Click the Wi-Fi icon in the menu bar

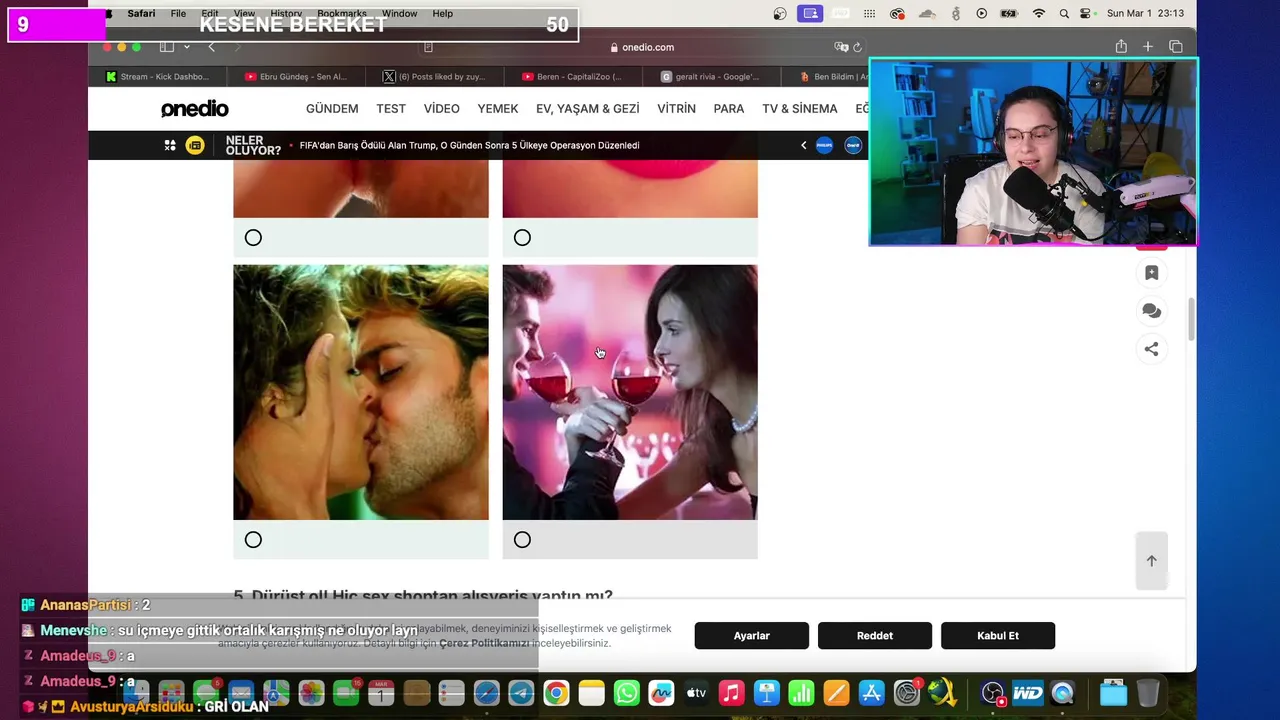1039,14
